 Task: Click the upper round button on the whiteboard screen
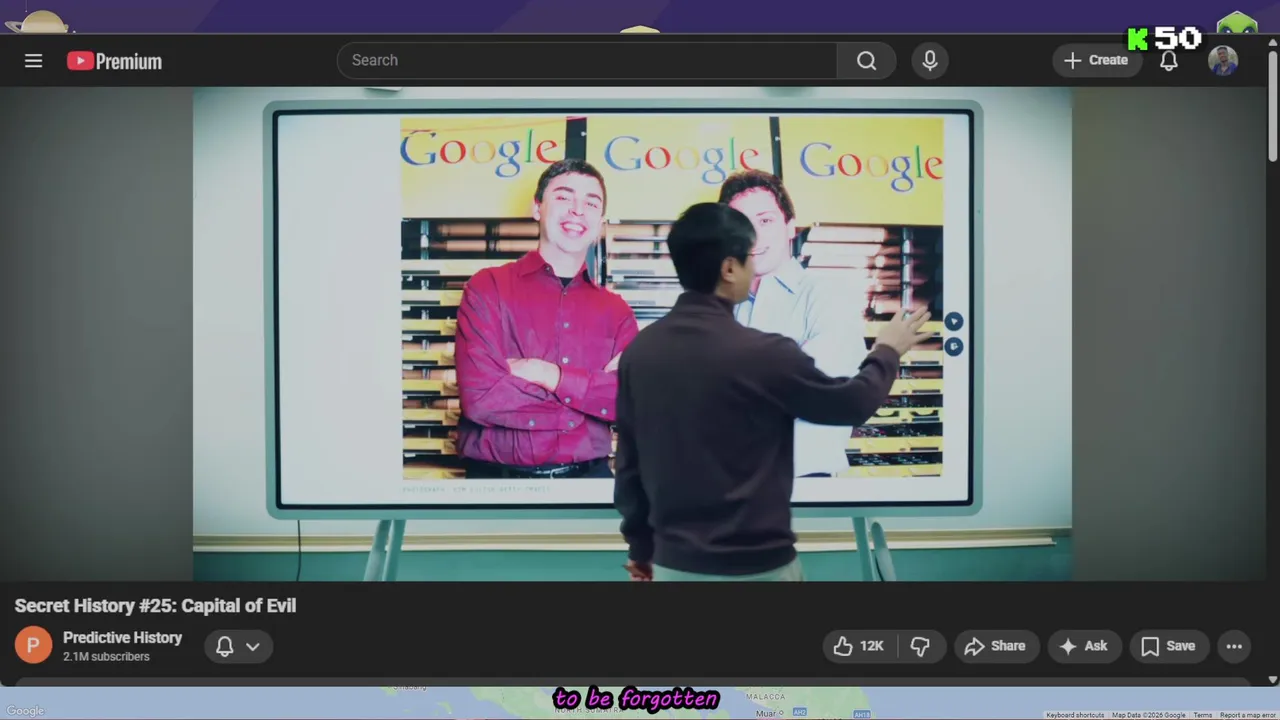tap(953, 321)
